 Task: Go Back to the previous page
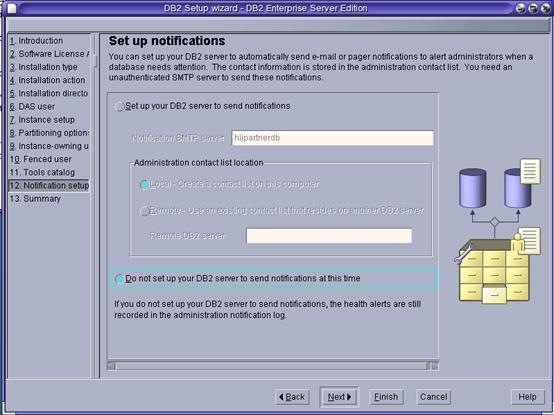[292, 397]
